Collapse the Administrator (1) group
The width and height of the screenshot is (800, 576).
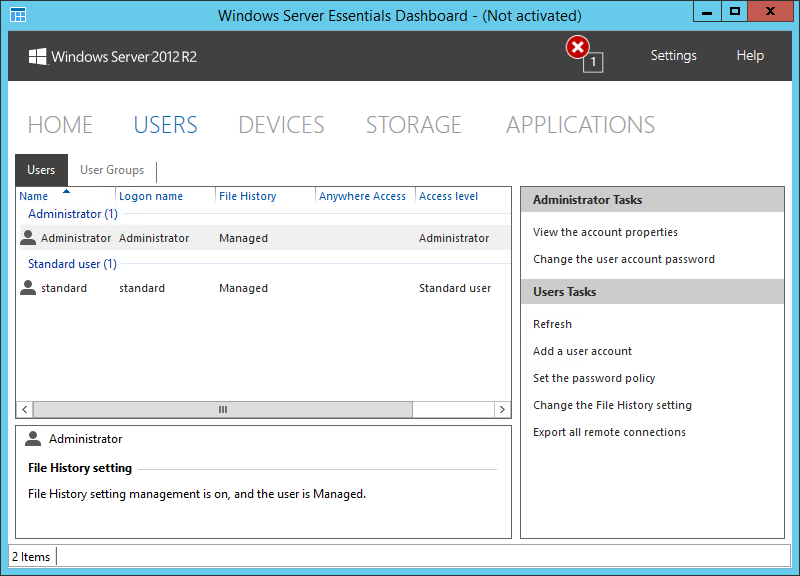[x=72, y=214]
